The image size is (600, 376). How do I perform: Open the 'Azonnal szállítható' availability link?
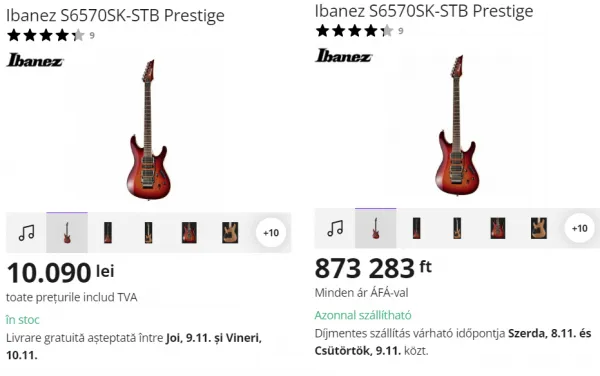(363, 315)
